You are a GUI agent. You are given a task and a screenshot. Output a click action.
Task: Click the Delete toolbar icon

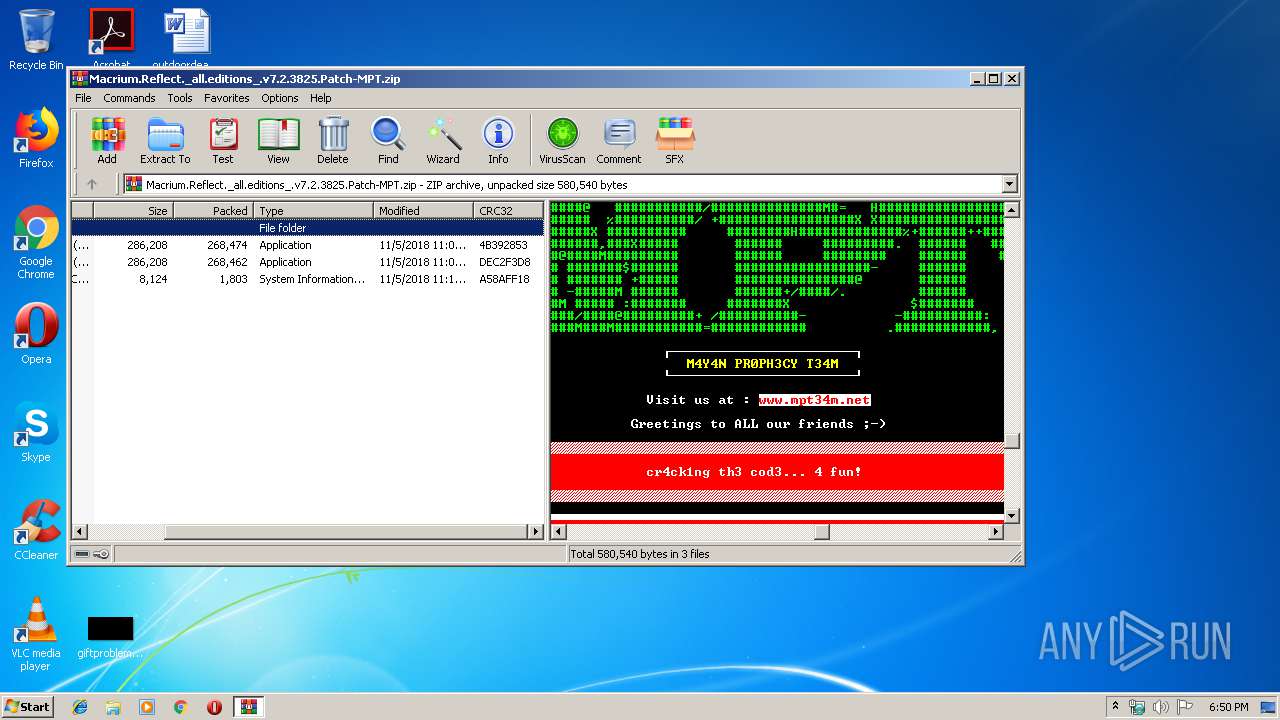(x=333, y=140)
